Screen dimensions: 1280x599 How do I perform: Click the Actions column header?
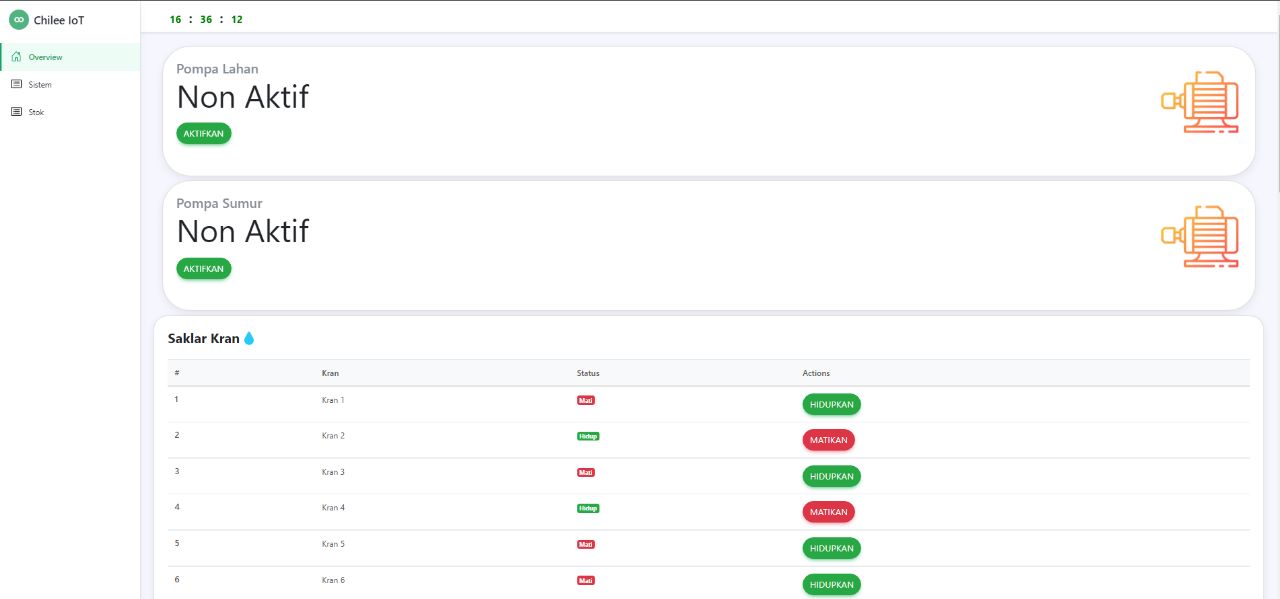pyautogui.click(x=816, y=373)
